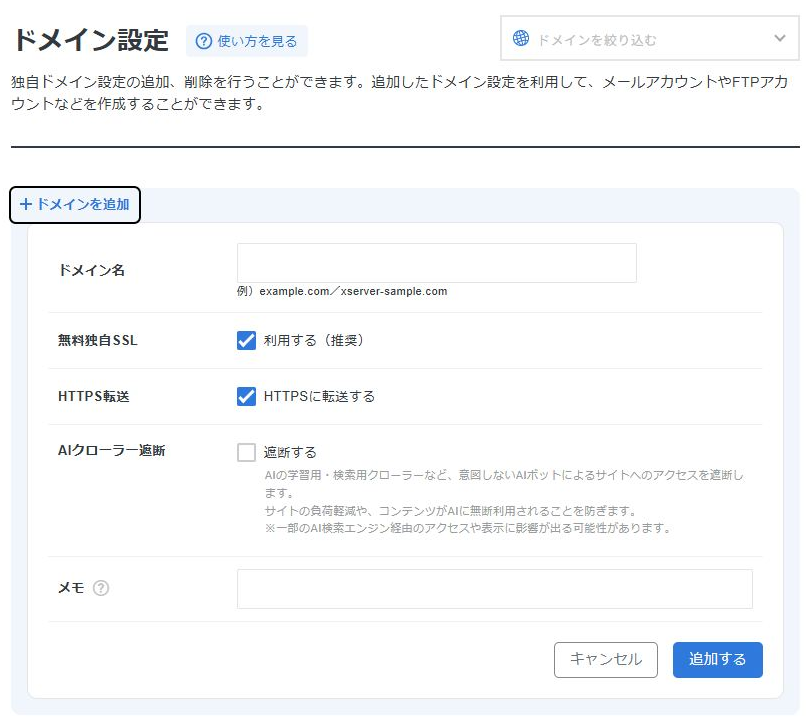The height and width of the screenshot is (720, 808).
Task: Click the ドメイン名 field label
Action: (91, 270)
